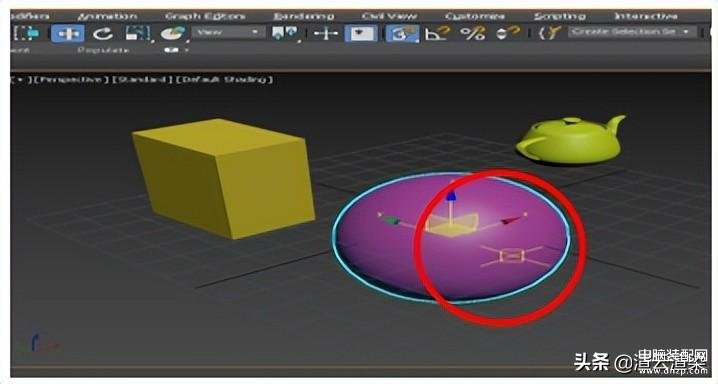Grab the green Y-axis gizmo arrow
Image resolution: width=718 pixels, height=384 pixels.
[391, 221]
